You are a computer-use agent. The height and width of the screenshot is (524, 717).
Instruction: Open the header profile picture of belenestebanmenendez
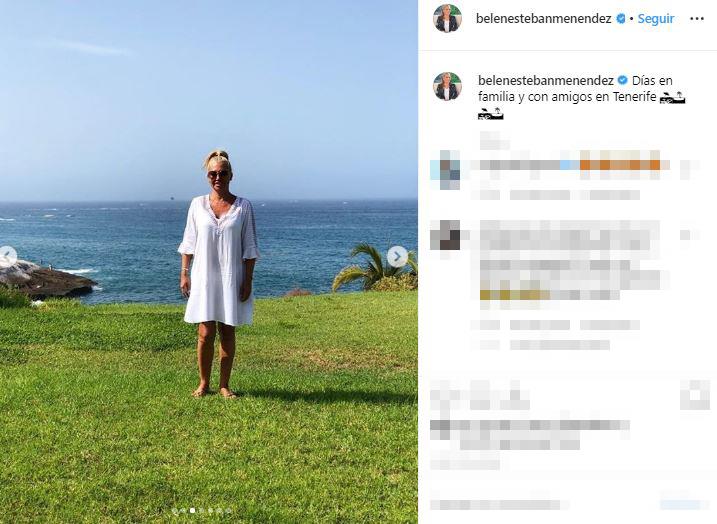tap(447, 19)
